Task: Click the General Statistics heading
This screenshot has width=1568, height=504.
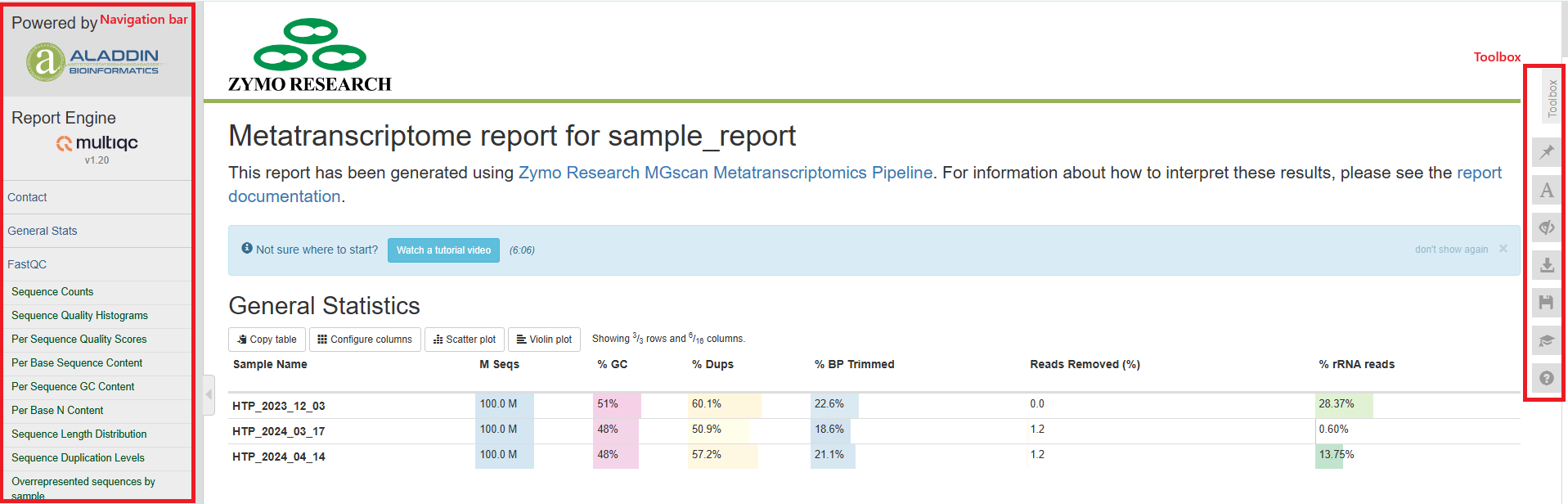Action: (x=324, y=306)
